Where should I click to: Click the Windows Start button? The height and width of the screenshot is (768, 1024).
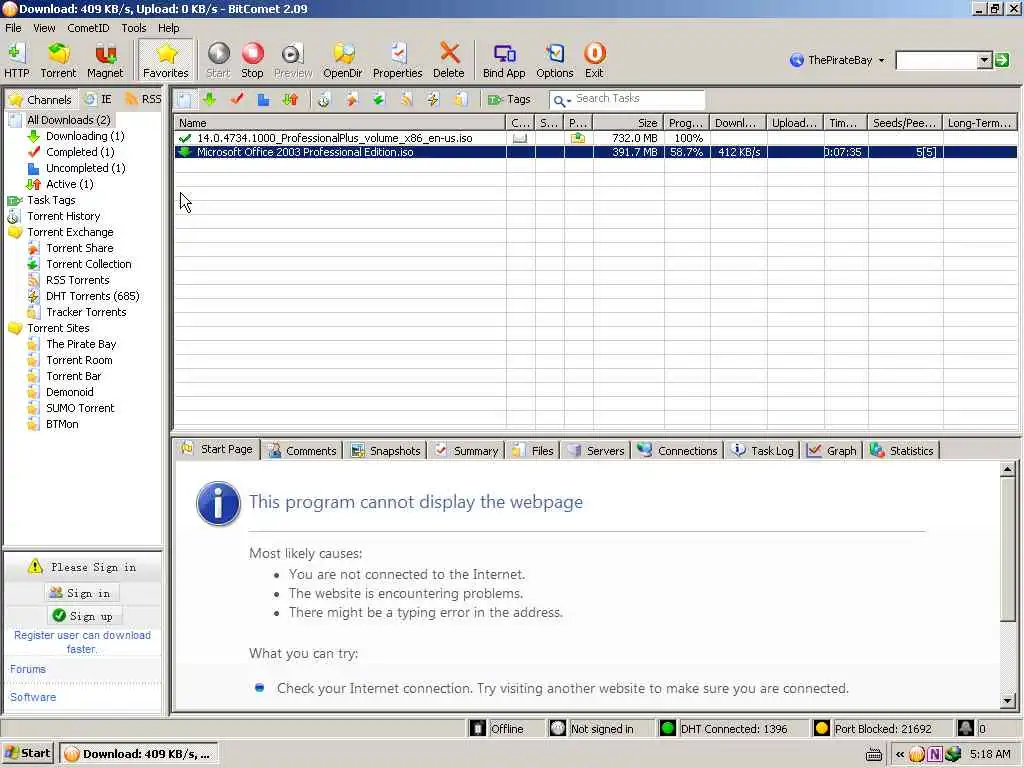[x=28, y=754]
